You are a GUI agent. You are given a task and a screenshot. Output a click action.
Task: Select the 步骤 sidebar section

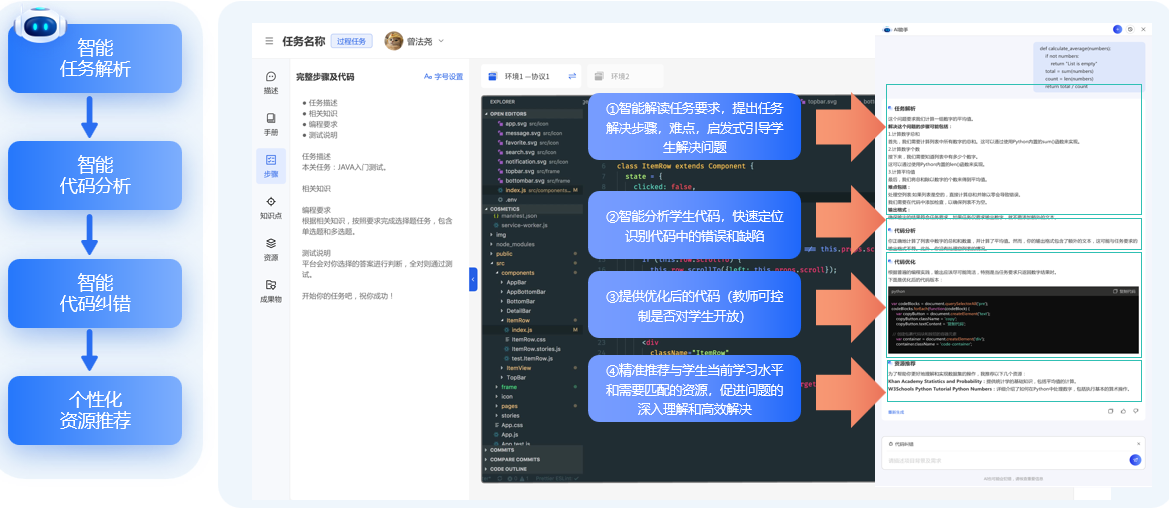(271, 166)
